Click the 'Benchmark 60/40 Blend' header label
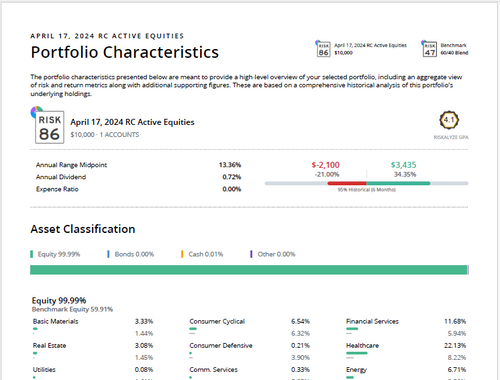Image resolution: width=500 pixels, height=380 pixels. [454, 49]
